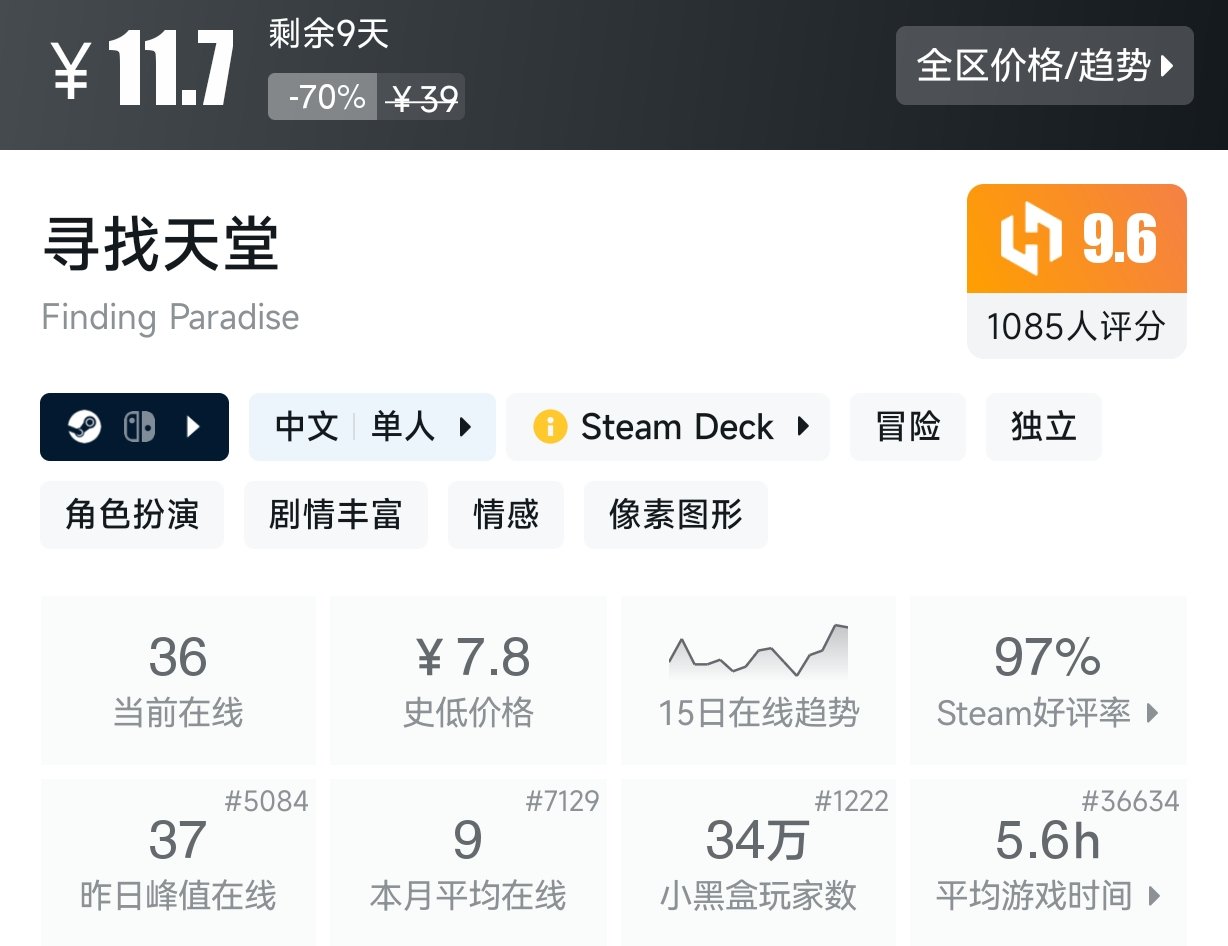Click the 当前在线 online counter card

[178, 680]
